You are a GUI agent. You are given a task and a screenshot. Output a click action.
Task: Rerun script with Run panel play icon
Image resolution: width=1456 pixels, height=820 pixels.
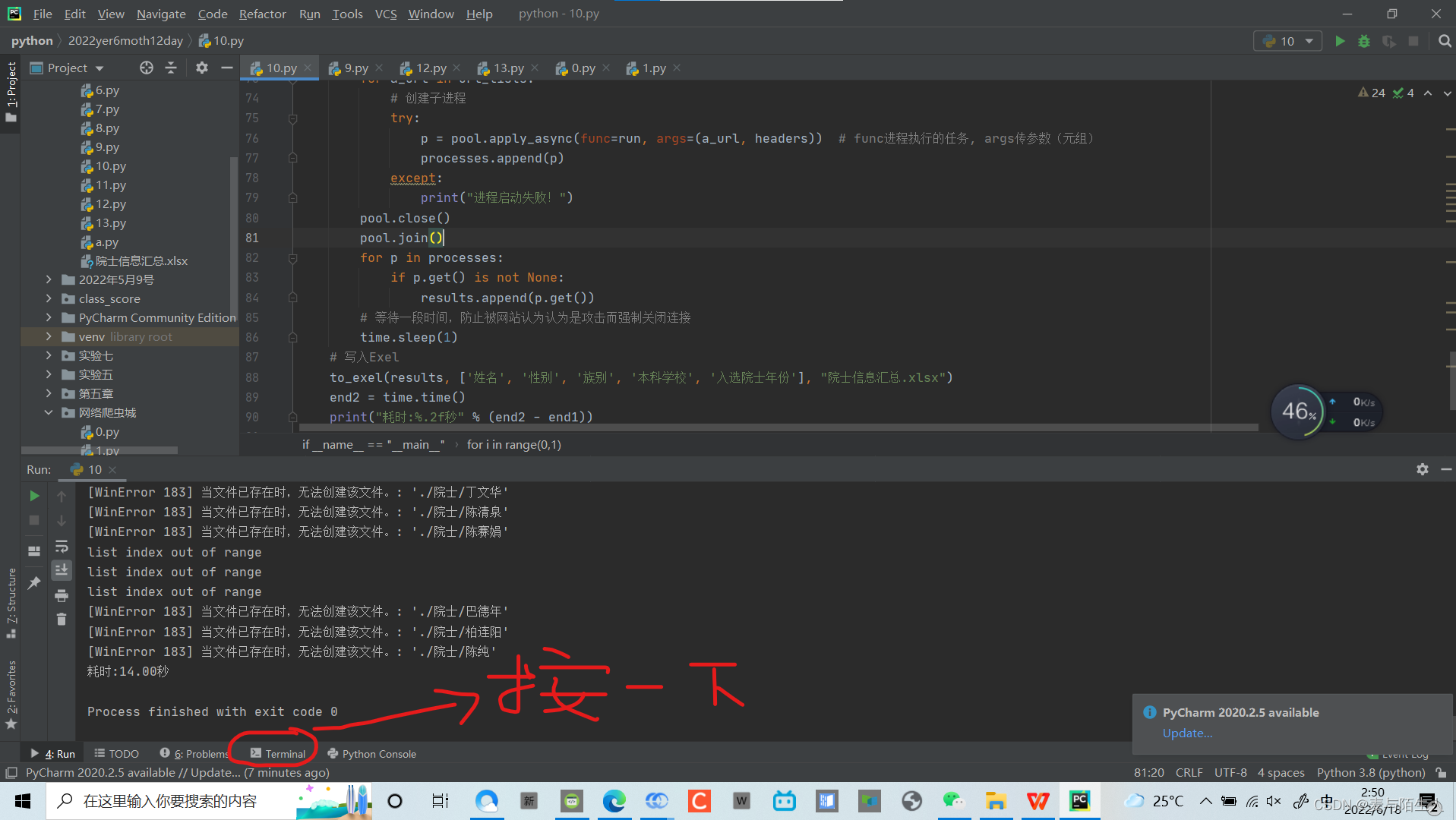coord(34,496)
